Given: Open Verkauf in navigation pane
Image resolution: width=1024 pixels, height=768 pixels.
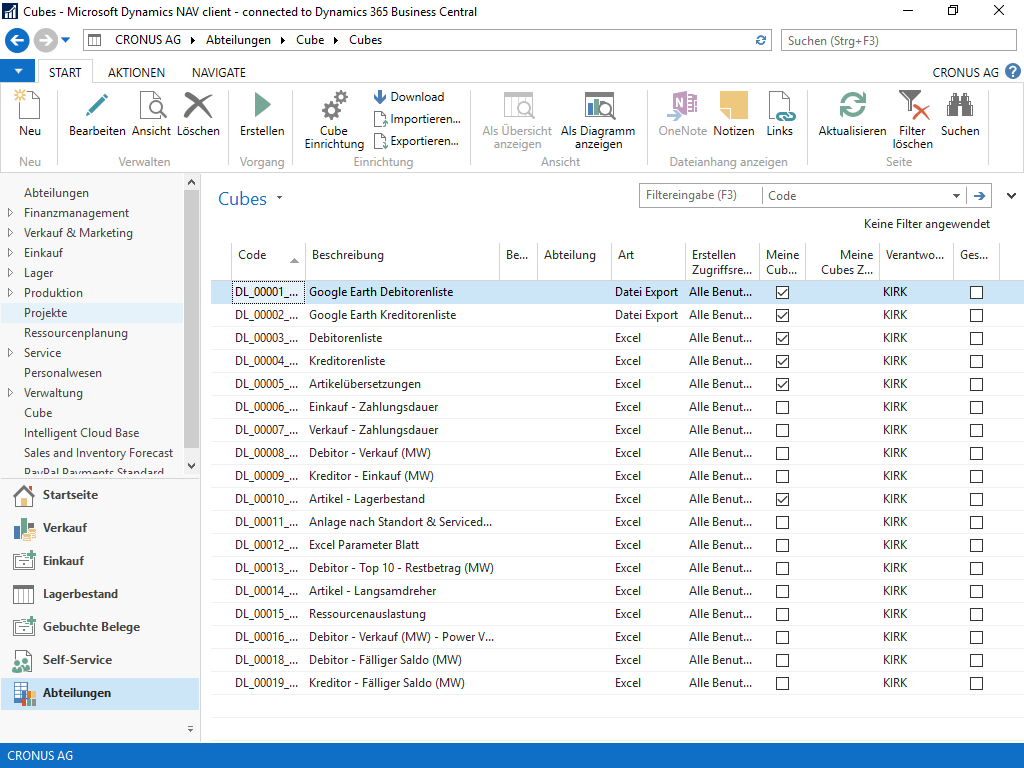Looking at the screenshot, I should coord(99,528).
